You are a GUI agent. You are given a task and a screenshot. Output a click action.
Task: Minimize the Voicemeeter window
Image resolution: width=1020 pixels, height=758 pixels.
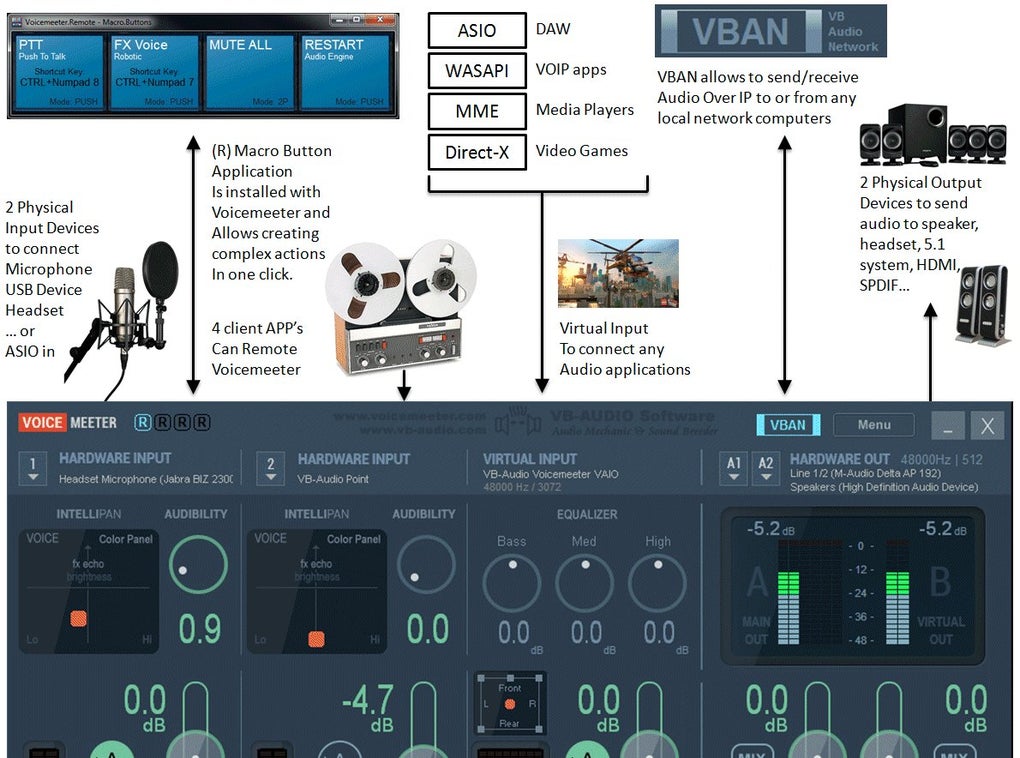(x=948, y=426)
